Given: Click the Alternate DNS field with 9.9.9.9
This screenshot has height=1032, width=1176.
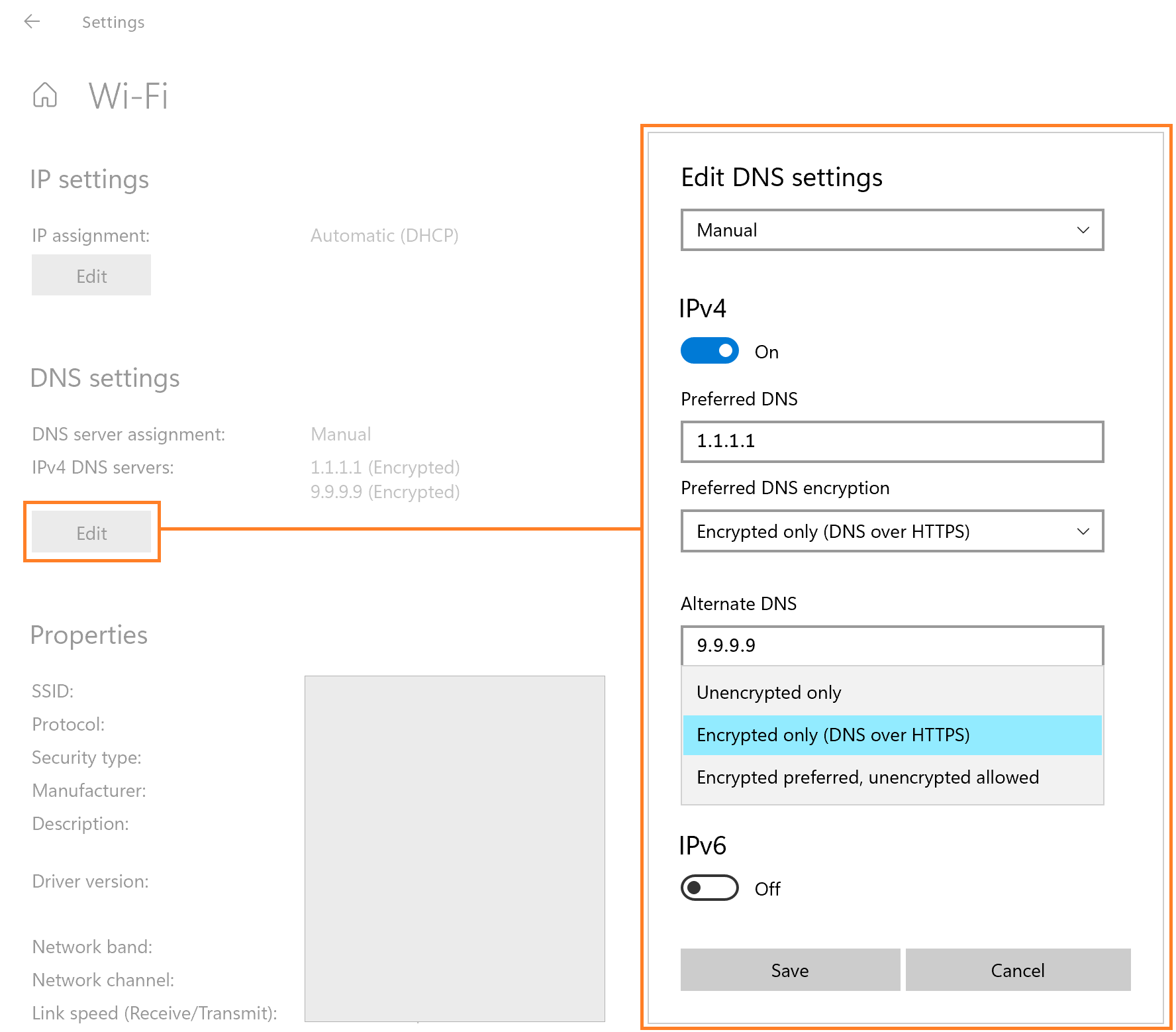Looking at the screenshot, I should tap(892, 645).
